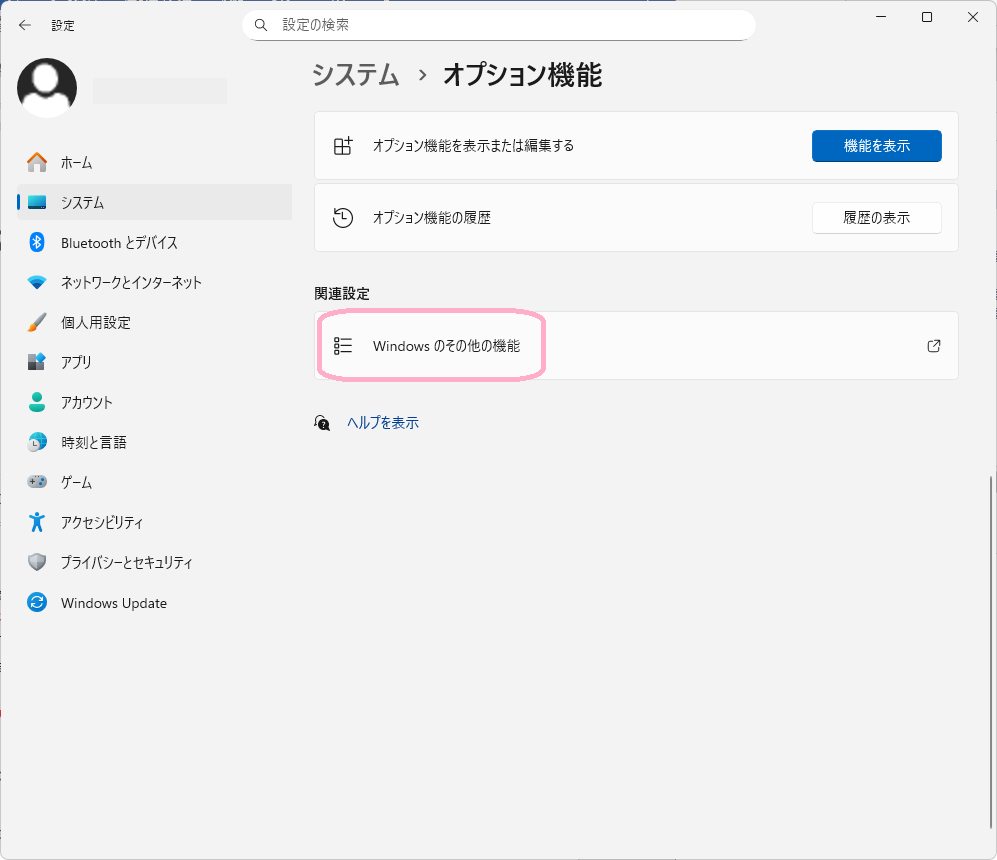
Task: Open ホーム from the sidebar
Action: [x=76, y=162]
